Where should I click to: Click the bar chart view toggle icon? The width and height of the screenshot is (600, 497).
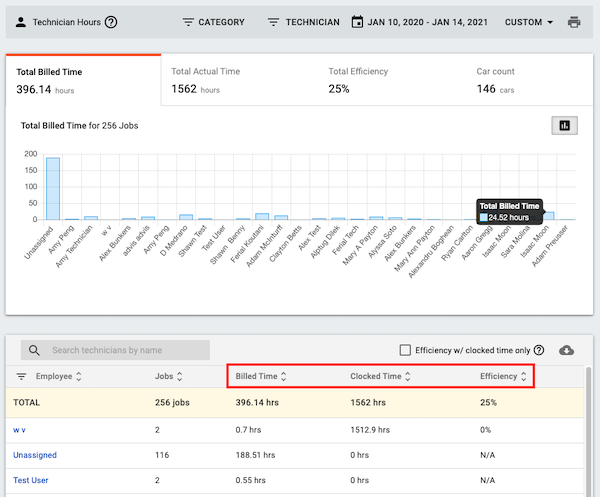pos(564,125)
